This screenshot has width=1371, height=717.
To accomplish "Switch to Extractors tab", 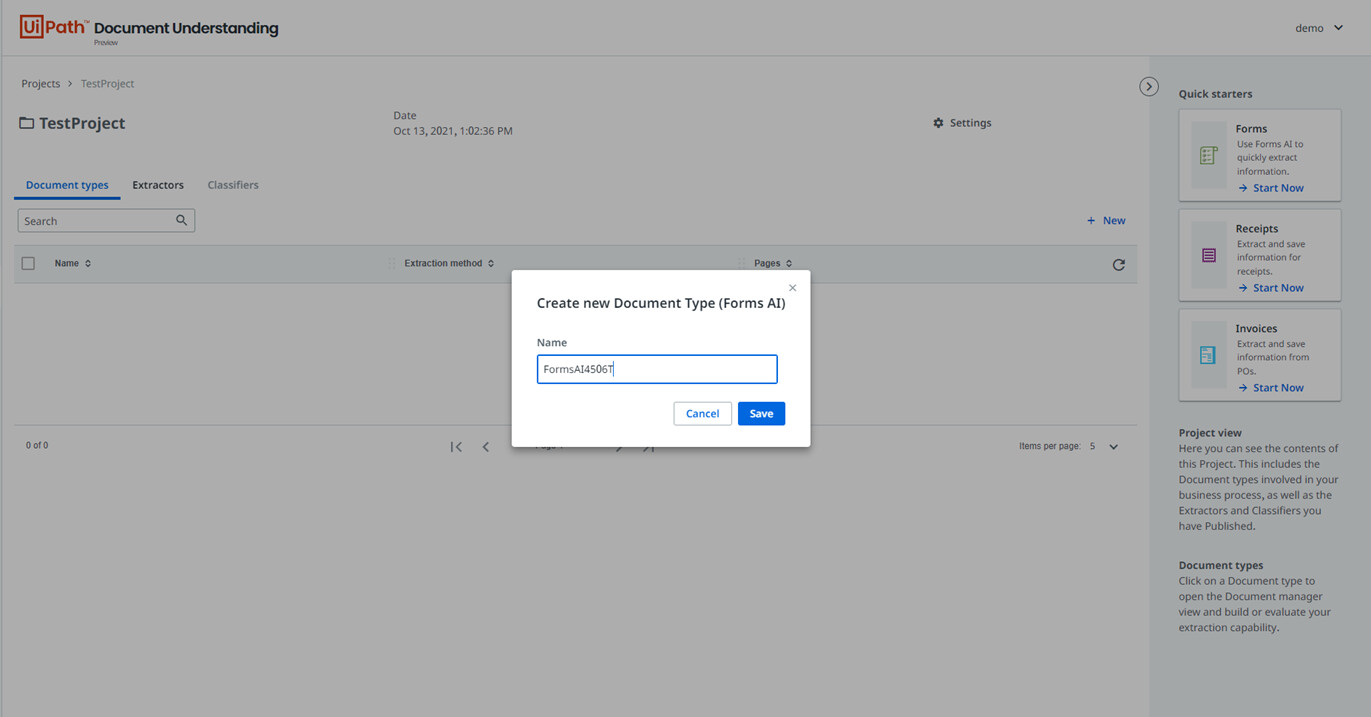I will click(x=158, y=185).
